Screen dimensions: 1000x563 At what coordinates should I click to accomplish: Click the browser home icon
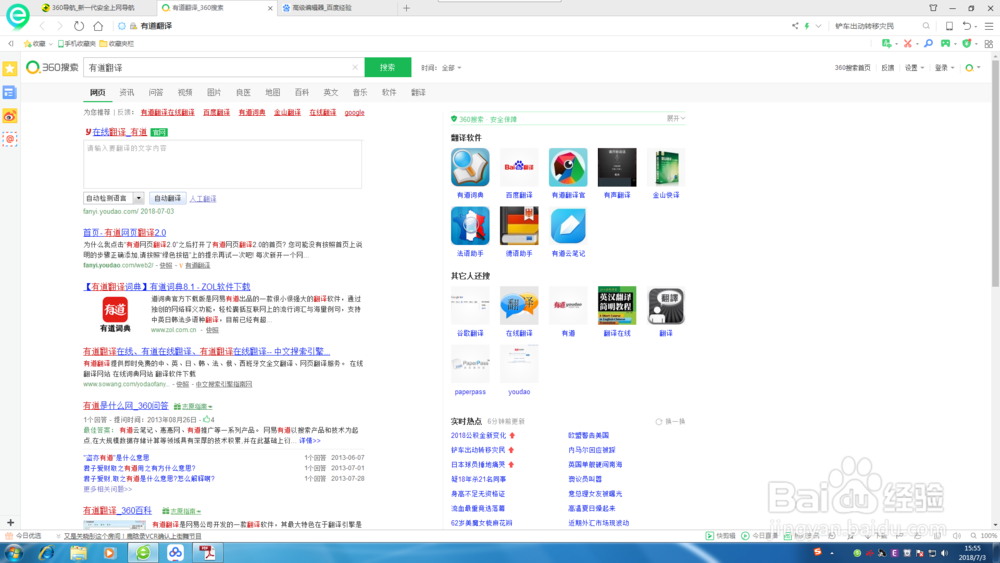pos(98,26)
